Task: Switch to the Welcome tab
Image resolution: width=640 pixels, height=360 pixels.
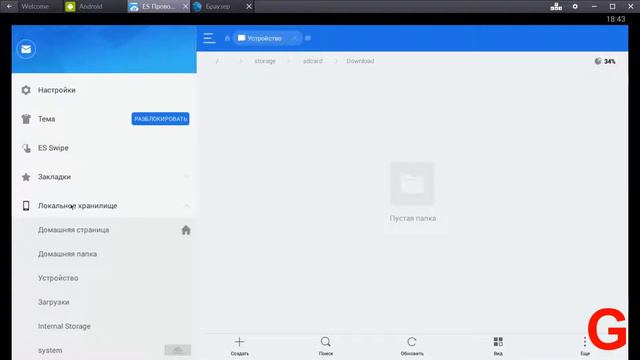Action: tap(35, 7)
